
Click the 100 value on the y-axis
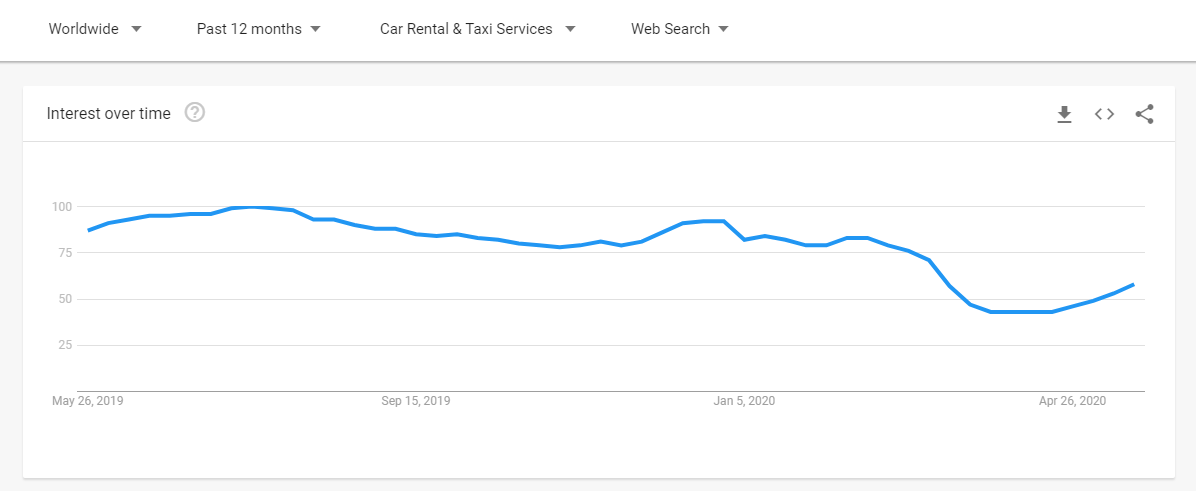tap(62, 207)
